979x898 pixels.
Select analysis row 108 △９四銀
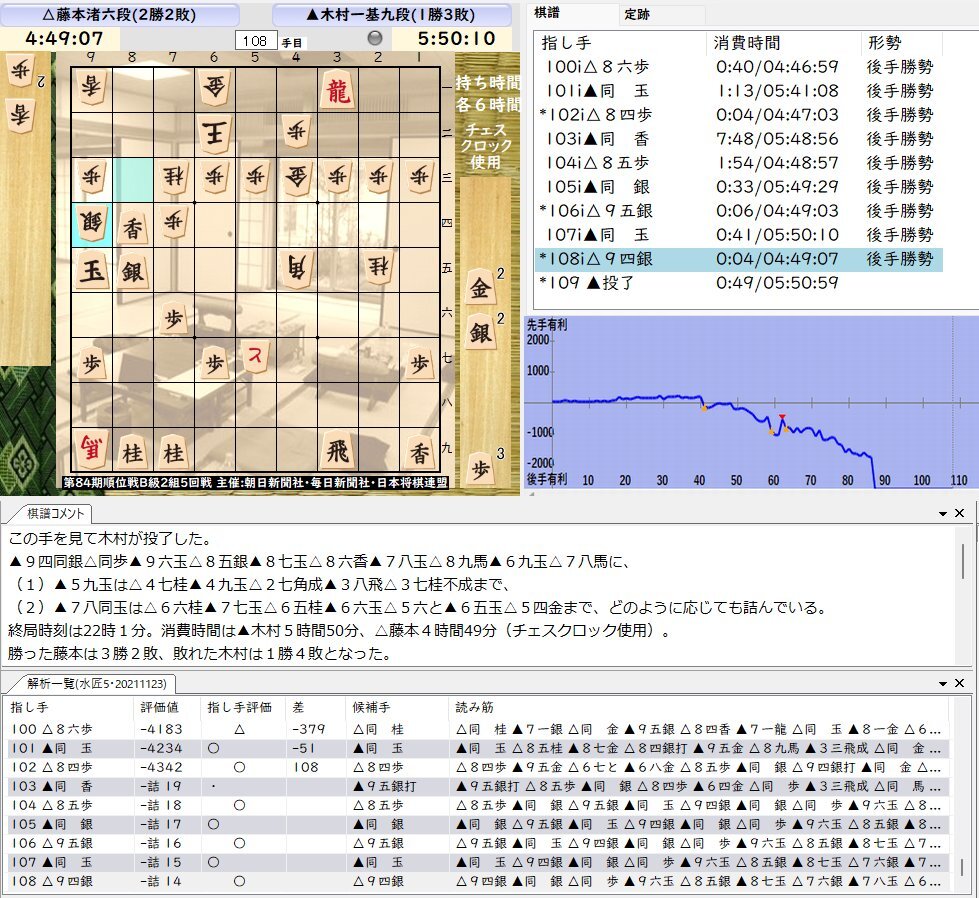pos(476,881)
